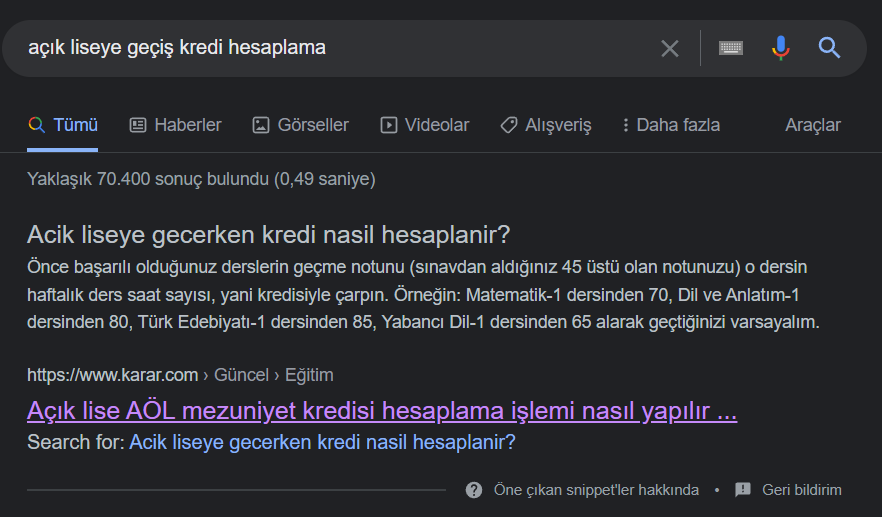This screenshot has height=517, width=882.
Task: Click the Alışveriş tag icon
Action: point(509,125)
